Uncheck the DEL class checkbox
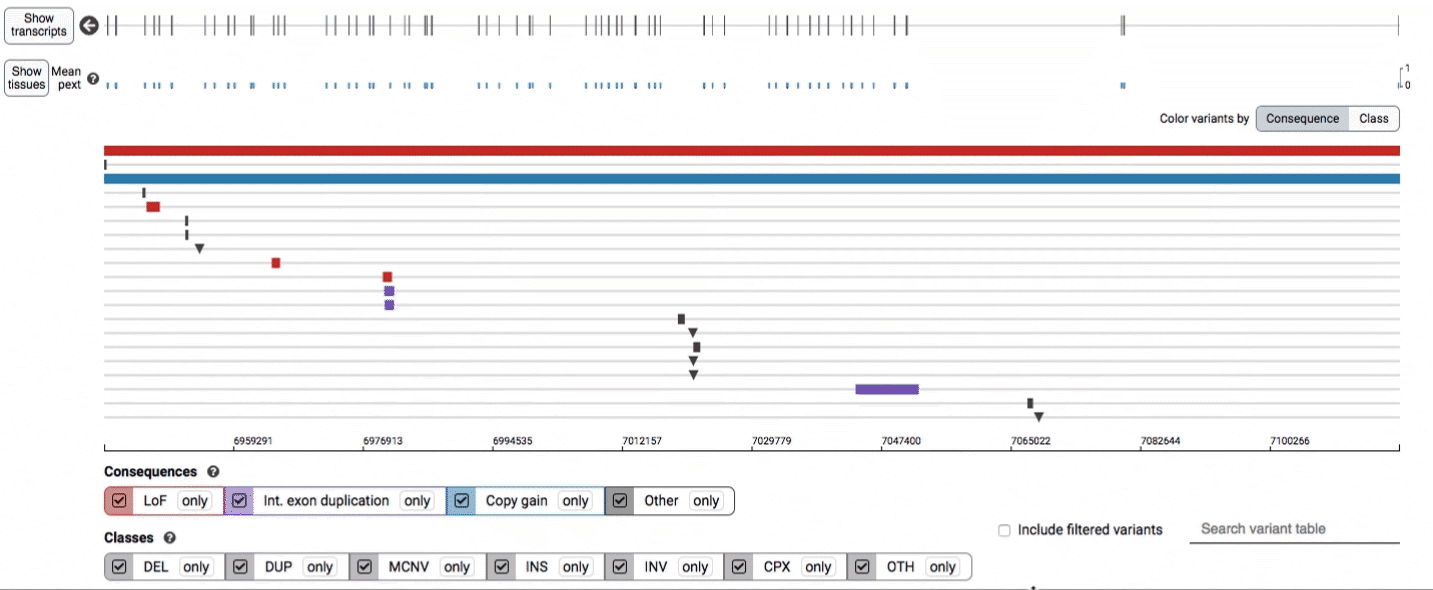 coord(119,567)
